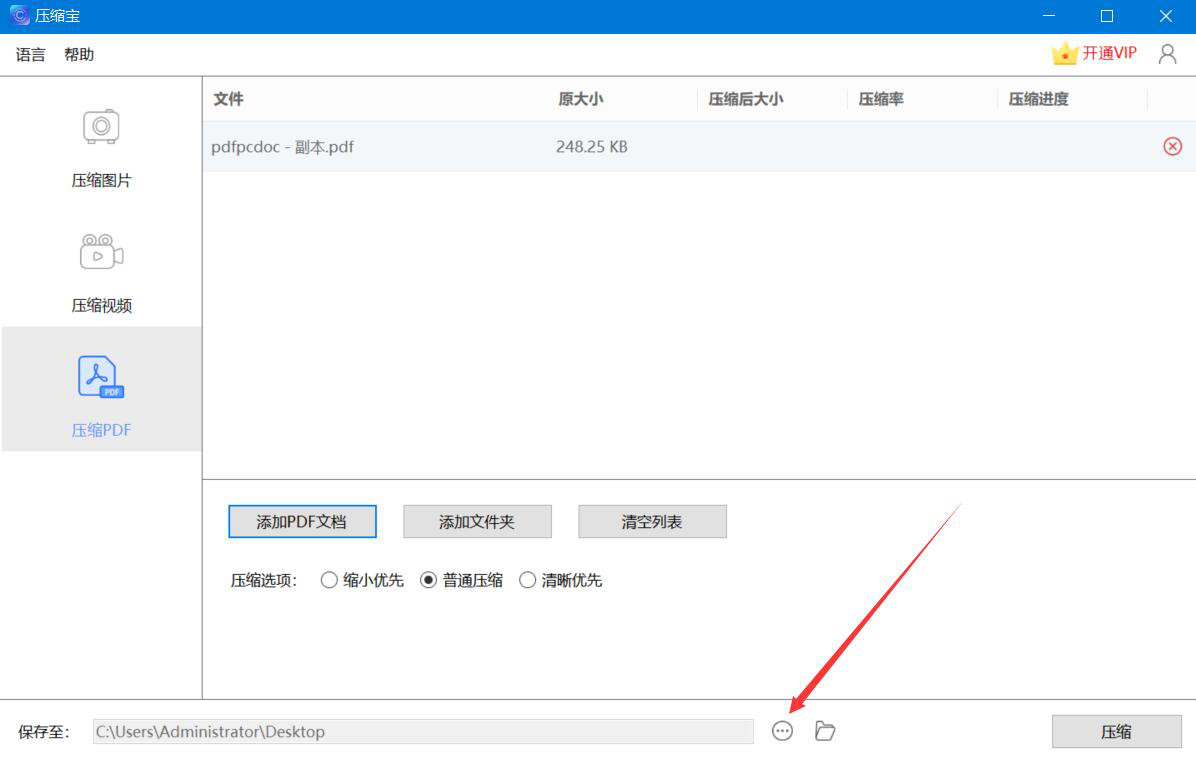Click the three-dots browse save path icon
The width and height of the screenshot is (1196, 758).
782,731
